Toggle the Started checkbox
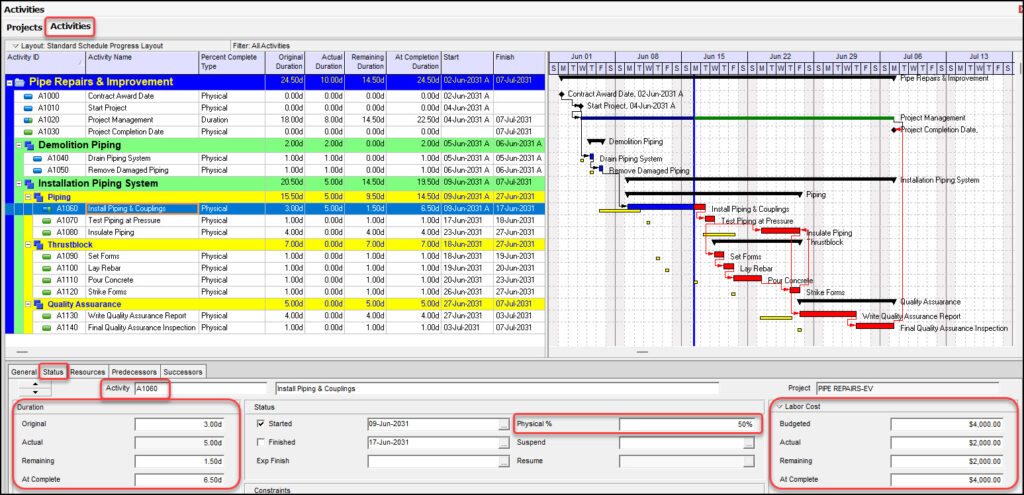 [261, 424]
